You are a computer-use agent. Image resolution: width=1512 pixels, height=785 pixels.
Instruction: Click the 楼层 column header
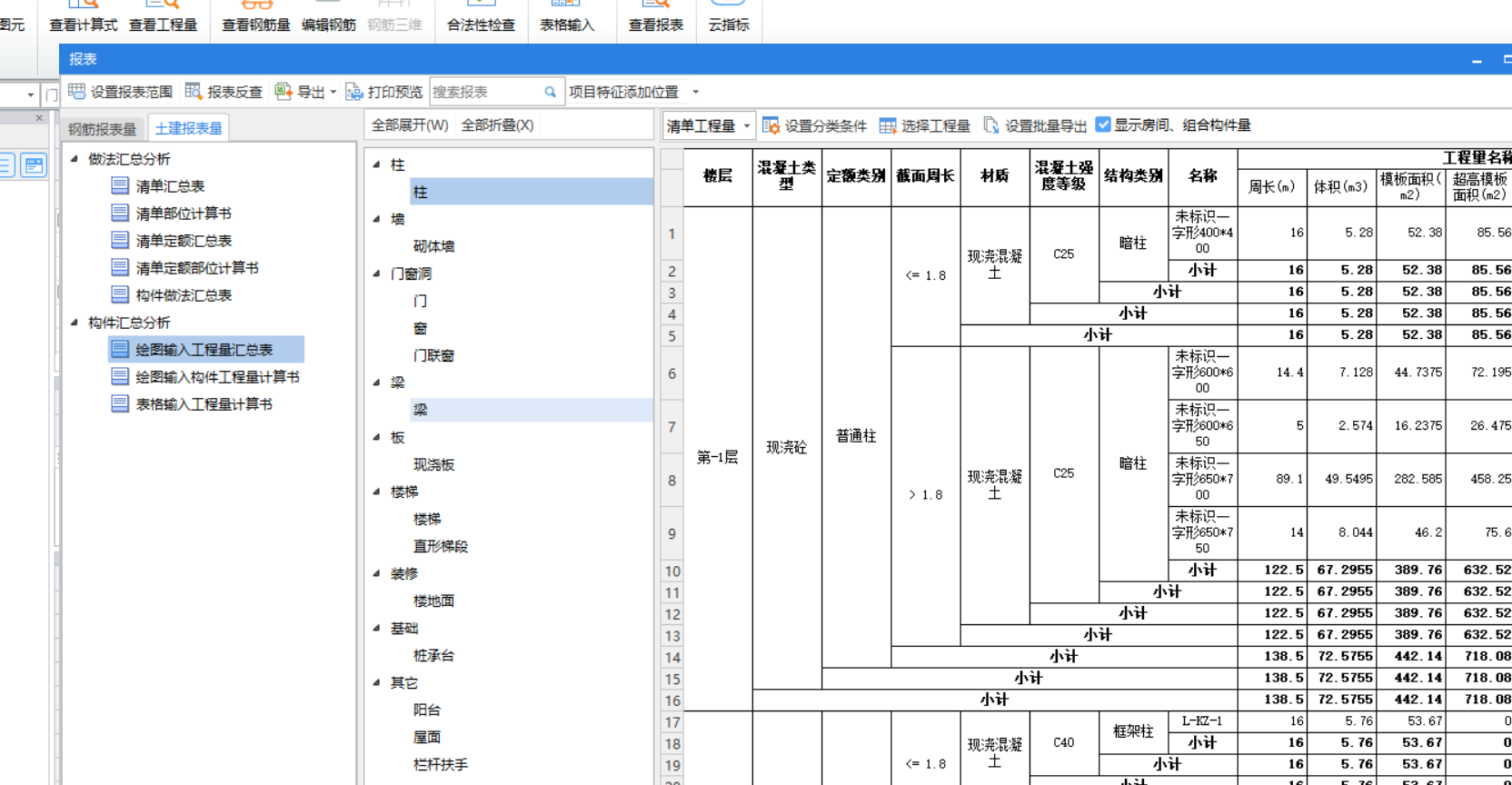(x=718, y=177)
